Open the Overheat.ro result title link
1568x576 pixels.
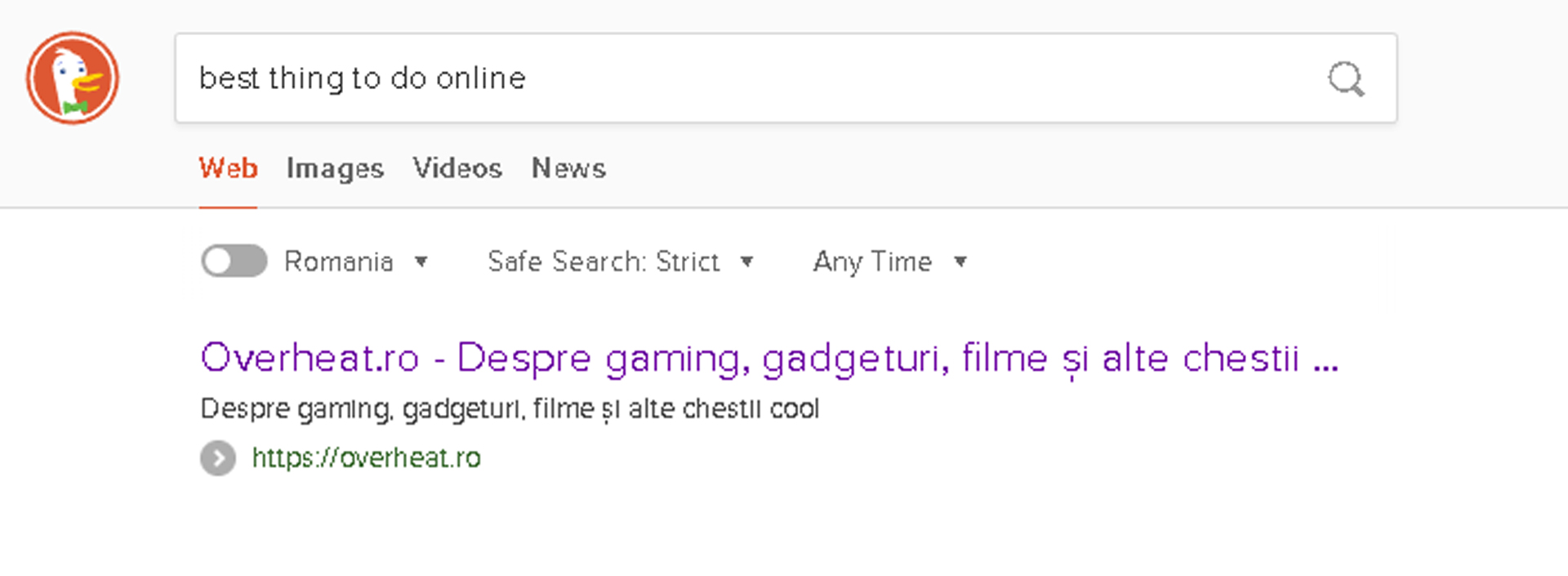point(735,358)
